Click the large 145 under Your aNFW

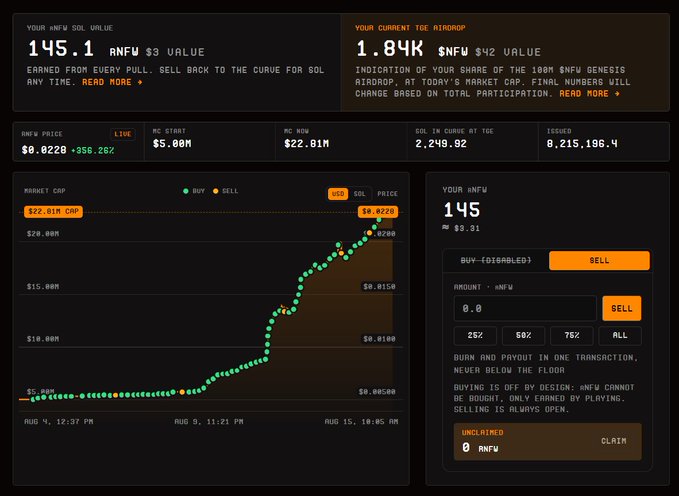tap(462, 210)
